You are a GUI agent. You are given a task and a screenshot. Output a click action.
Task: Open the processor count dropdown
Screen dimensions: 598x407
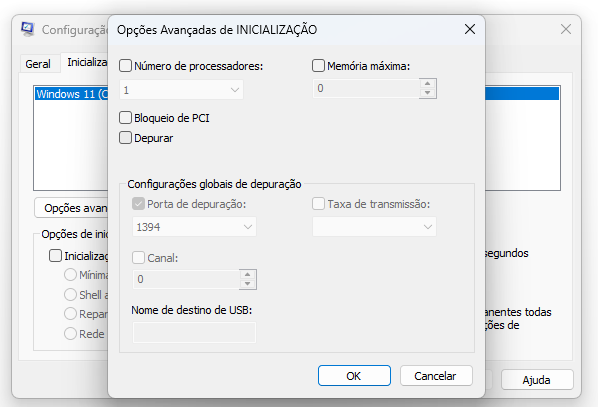click(x=181, y=90)
